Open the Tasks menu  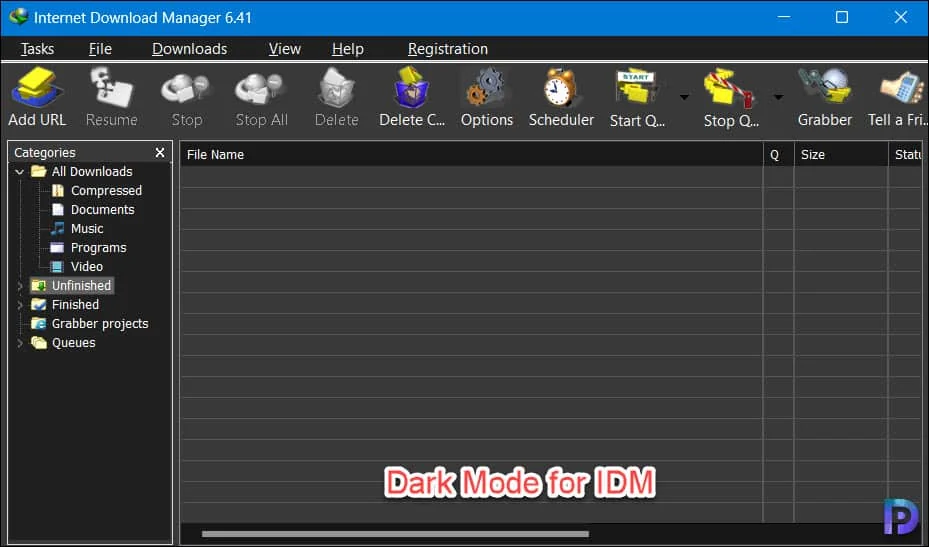[37, 49]
